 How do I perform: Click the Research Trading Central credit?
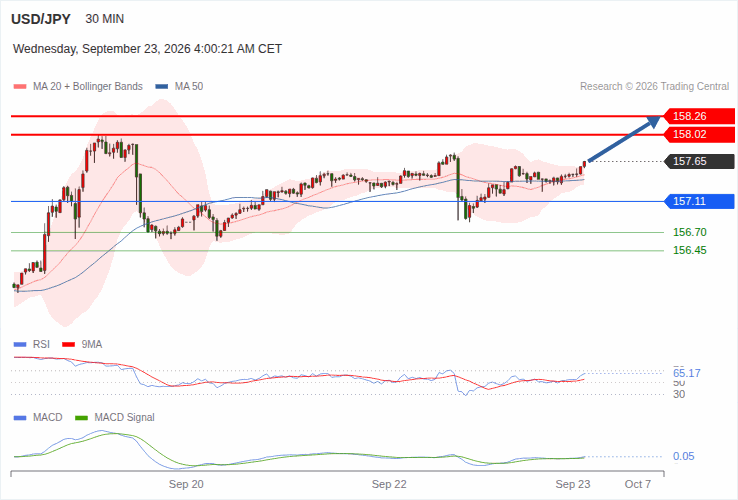pyautogui.click(x=654, y=87)
